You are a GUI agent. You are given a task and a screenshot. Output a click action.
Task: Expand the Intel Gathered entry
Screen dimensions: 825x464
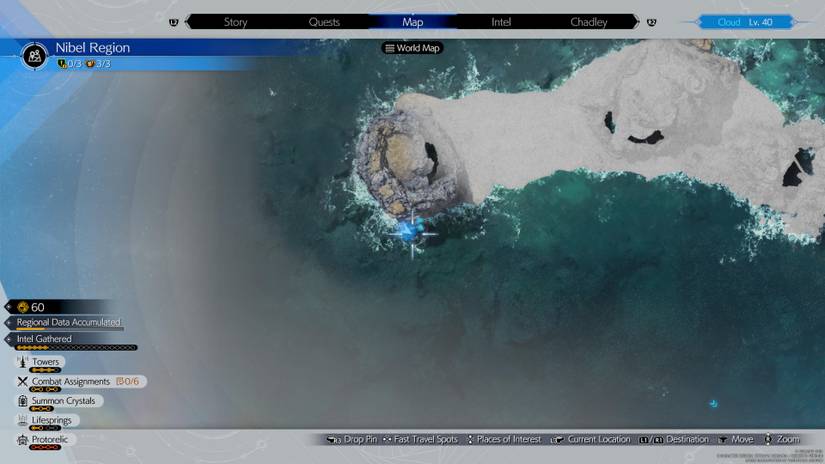pyautogui.click(x=44, y=339)
